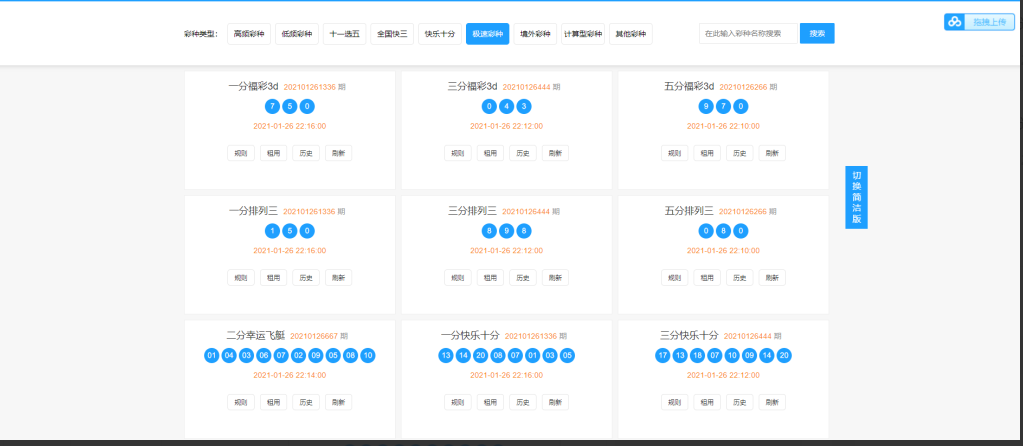This screenshot has width=1023, height=446.
Task: Click the Baidu cloud upload icon
Action: point(954,22)
